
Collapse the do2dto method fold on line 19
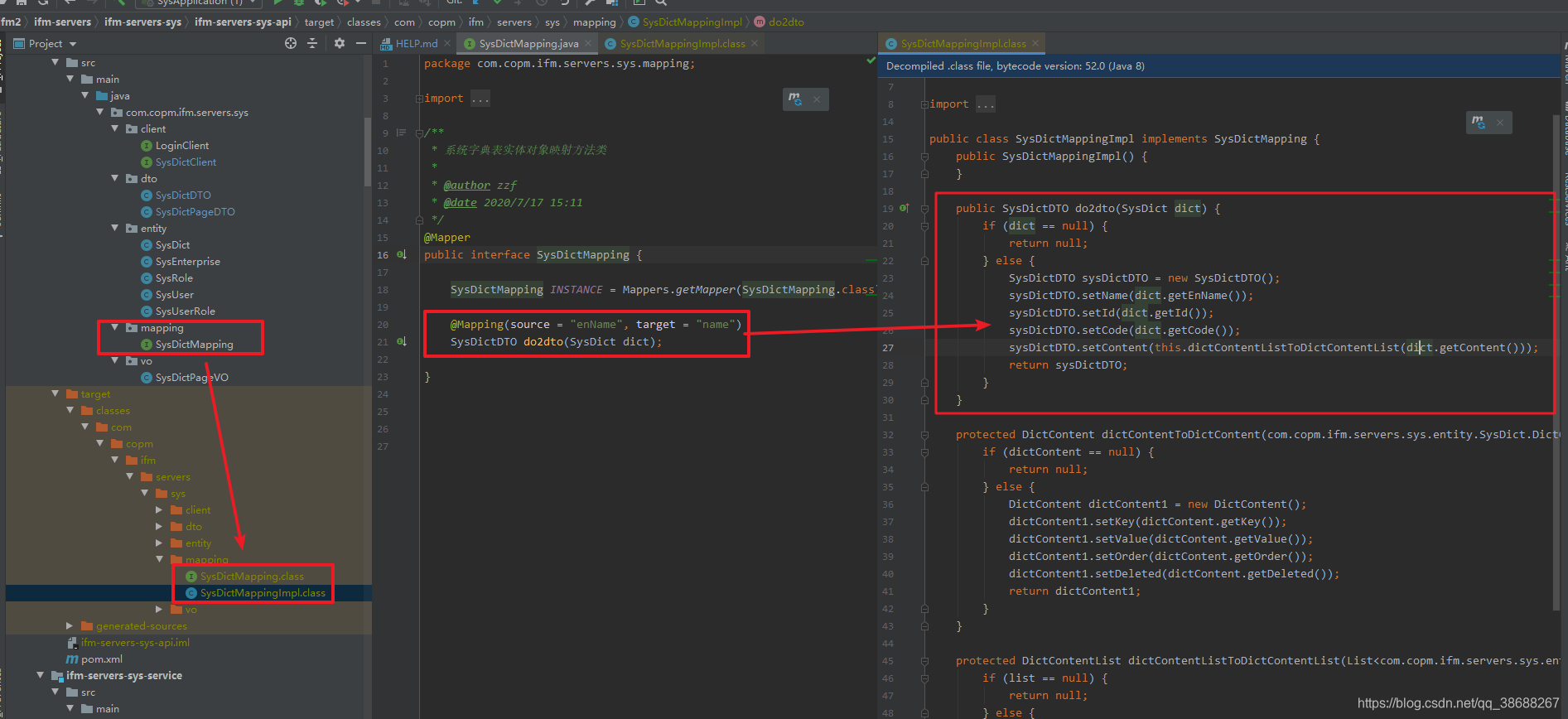tap(924, 209)
